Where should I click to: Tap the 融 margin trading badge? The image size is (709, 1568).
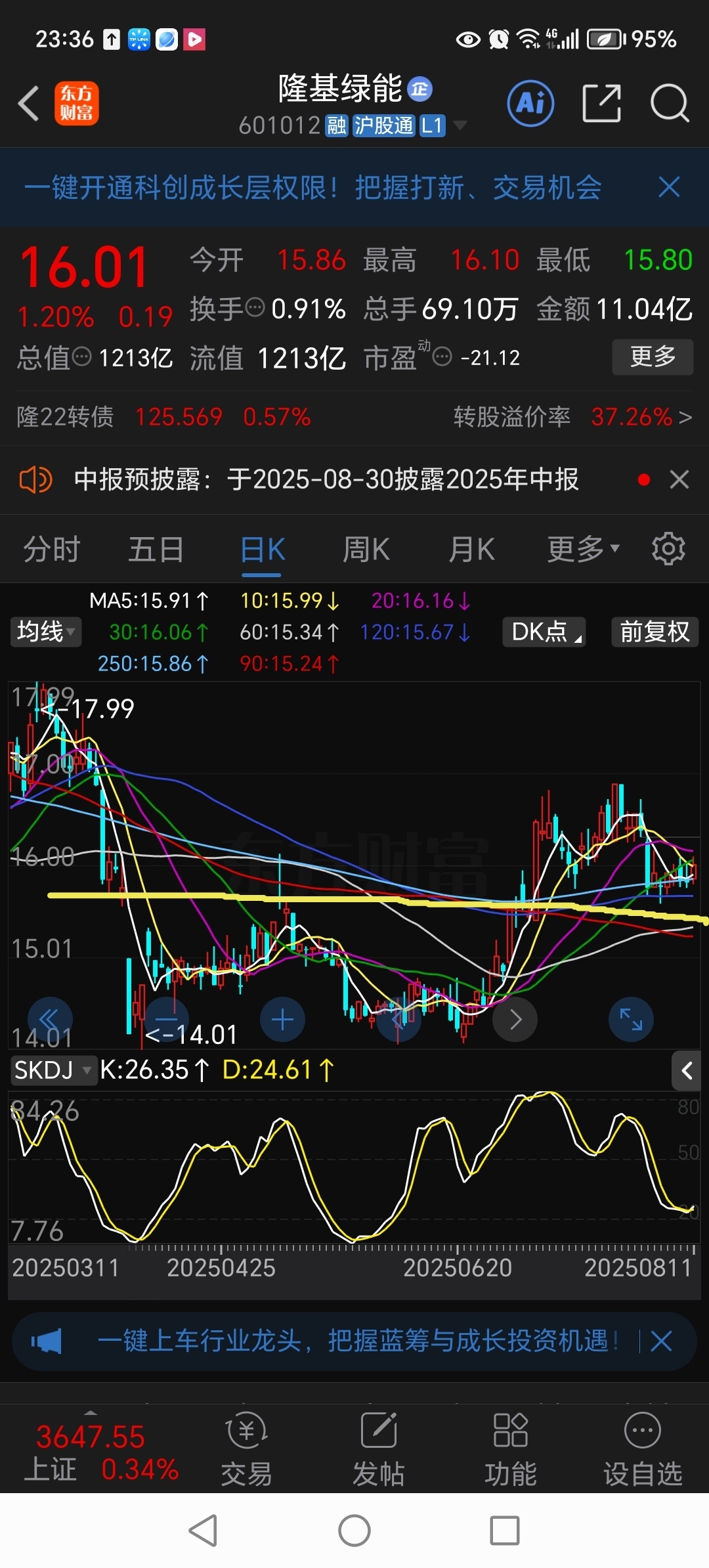[x=337, y=125]
